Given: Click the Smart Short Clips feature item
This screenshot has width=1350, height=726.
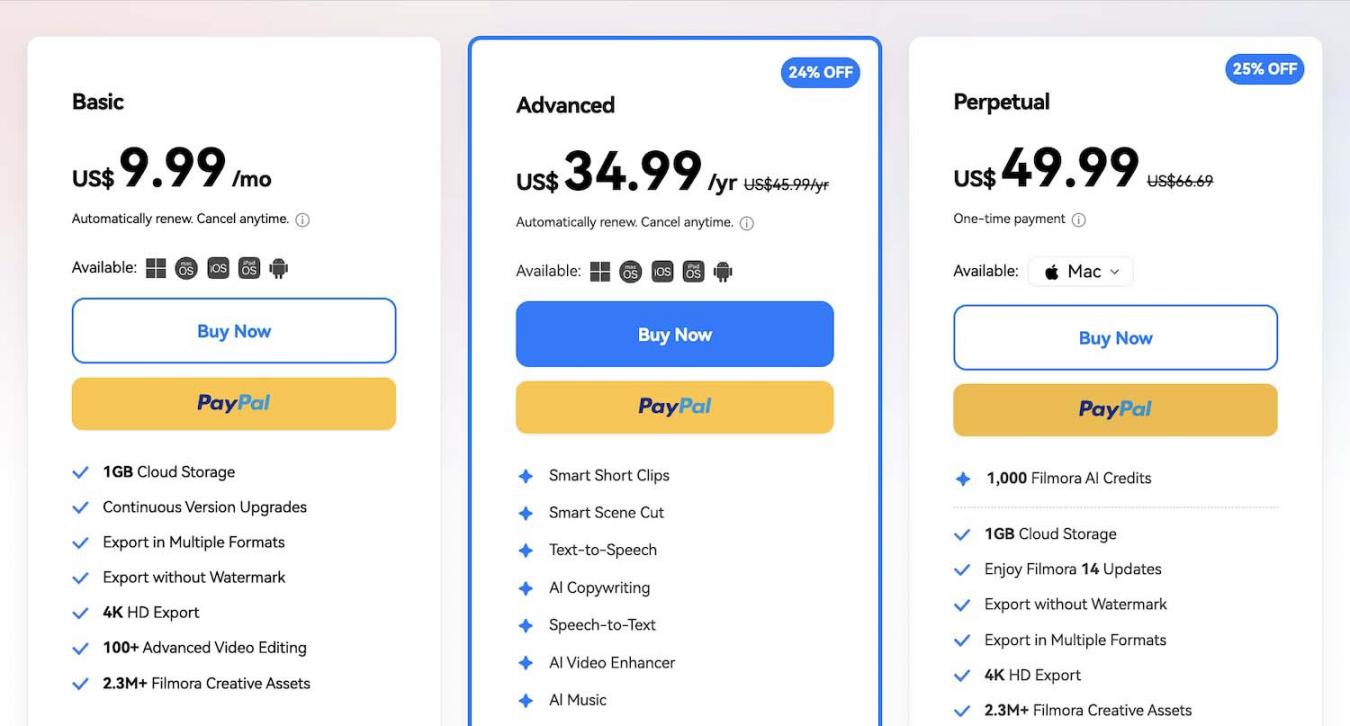Looking at the screenshot, I should [608, 476].
